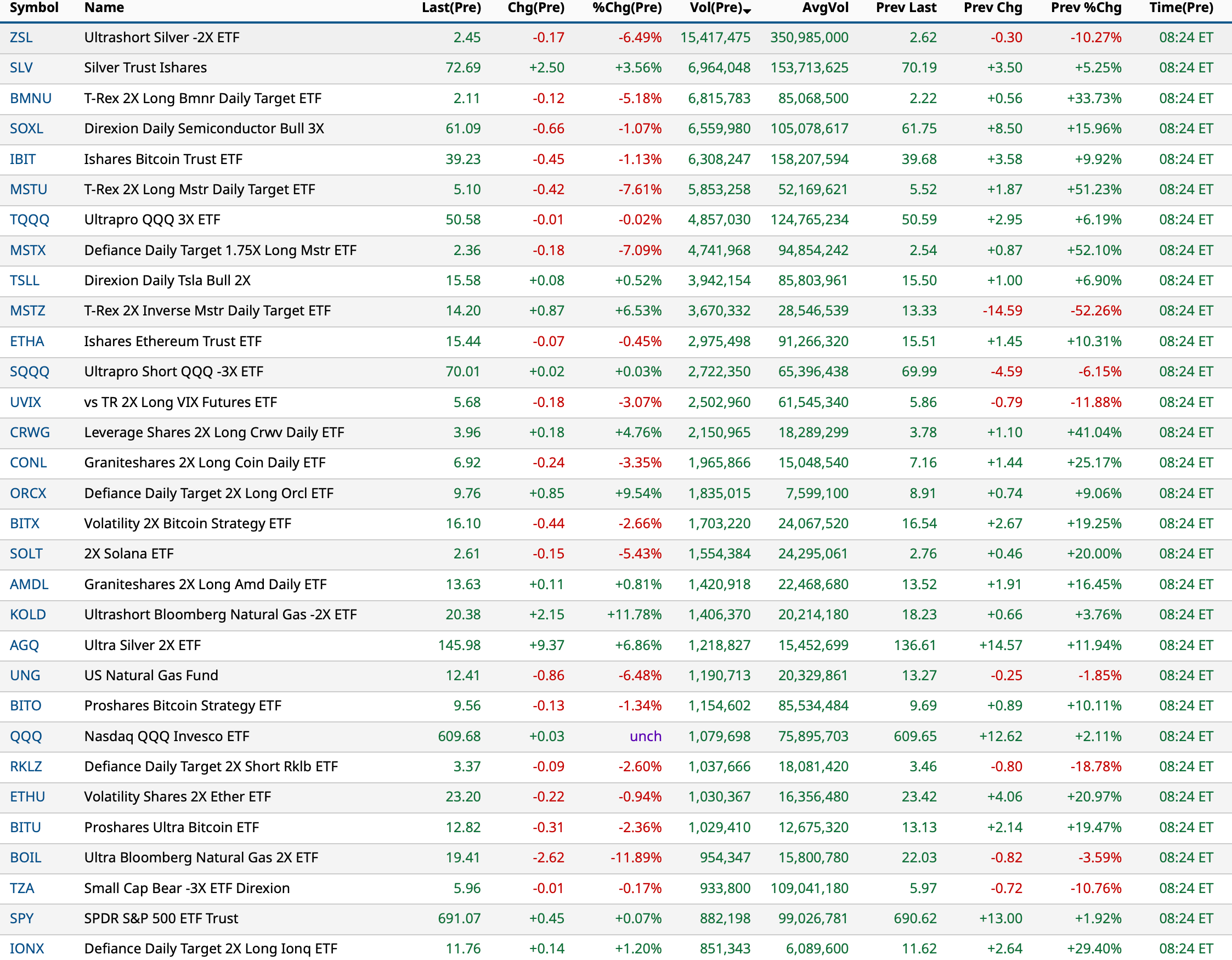The width and height of the screenshot is (1232, 960).
Task: Open the IBIT ticker link
Action: 22,159
